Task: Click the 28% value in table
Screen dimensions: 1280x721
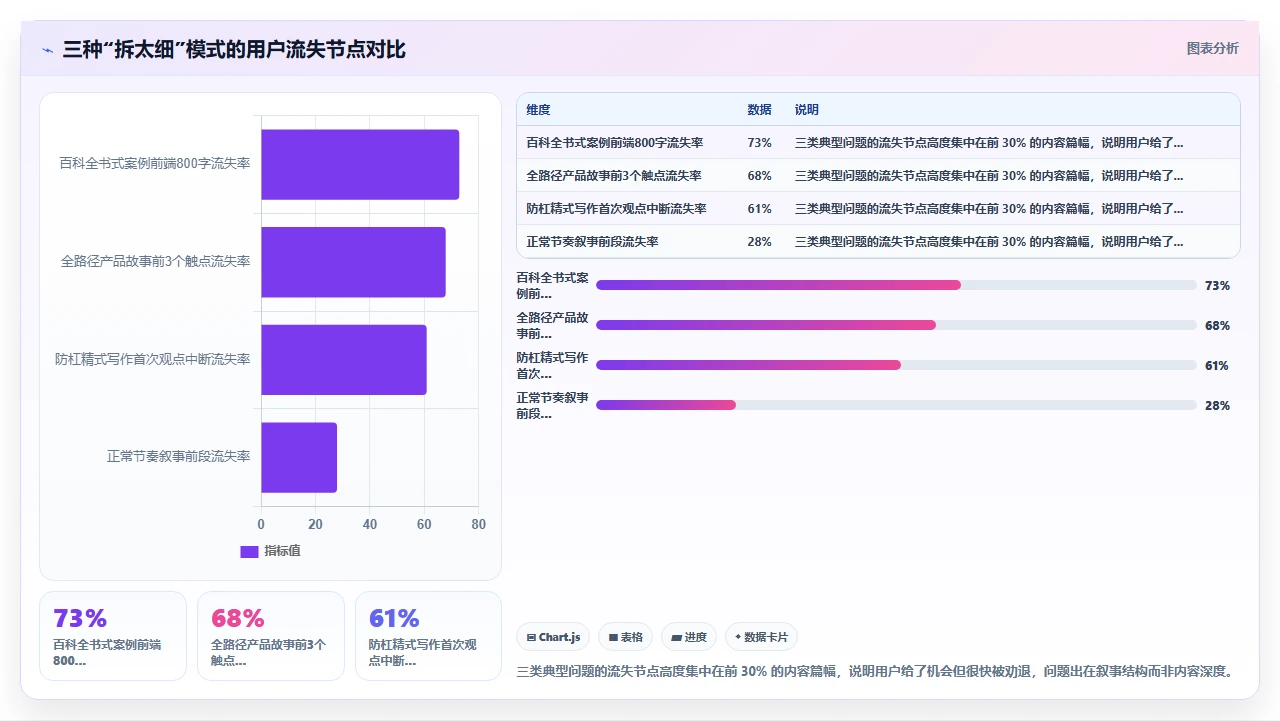Action: (x=759, y=242)
